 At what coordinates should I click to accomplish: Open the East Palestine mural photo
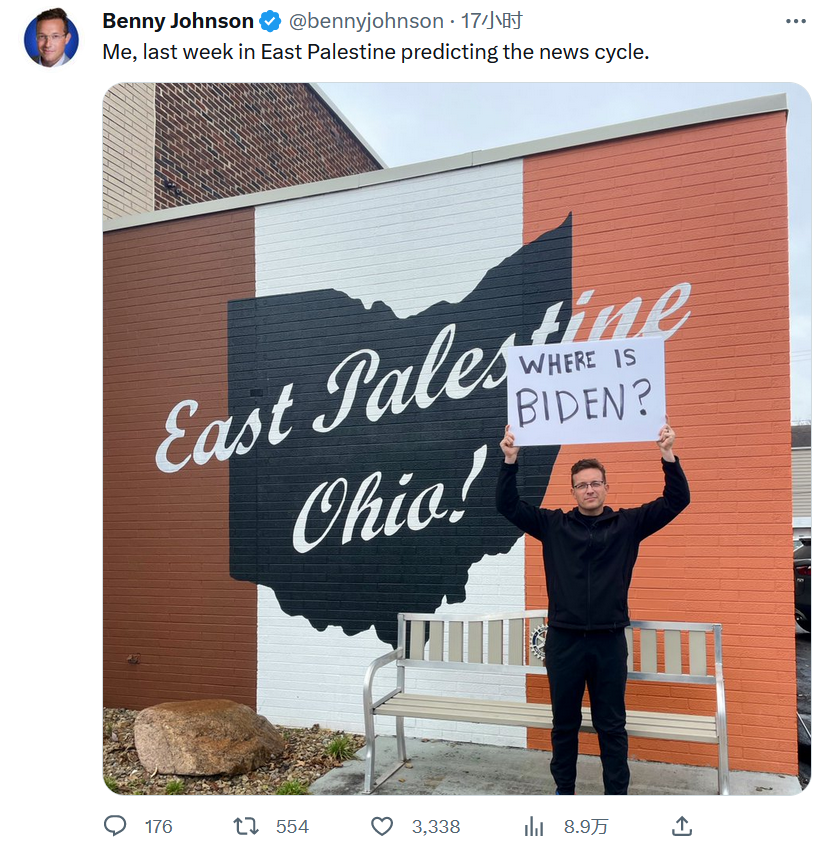[457, 439]
